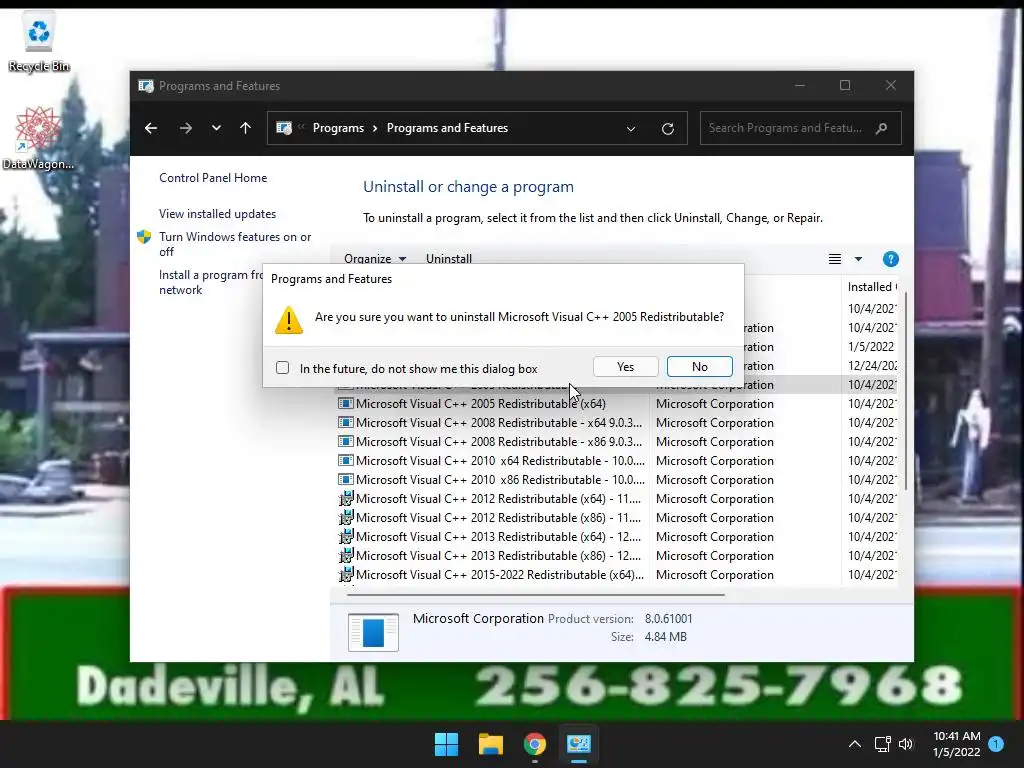Click the Programs and Features window icon
This screenshot has width=1024, height=768.
tap(146, 86)
